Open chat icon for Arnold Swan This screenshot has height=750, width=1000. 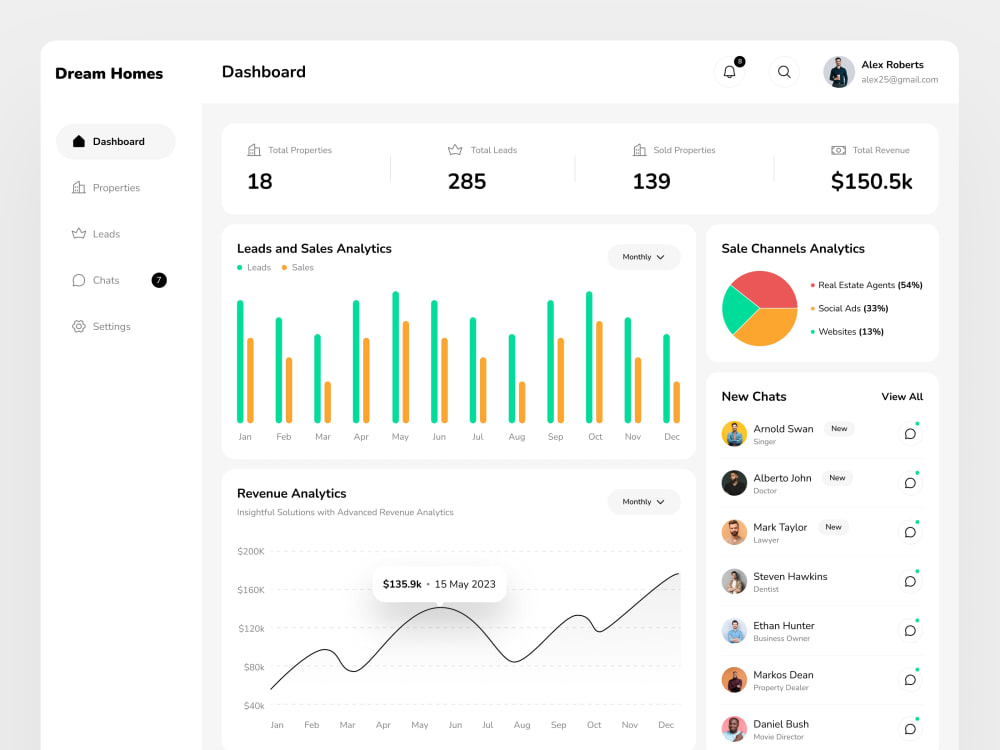(910, 434)
